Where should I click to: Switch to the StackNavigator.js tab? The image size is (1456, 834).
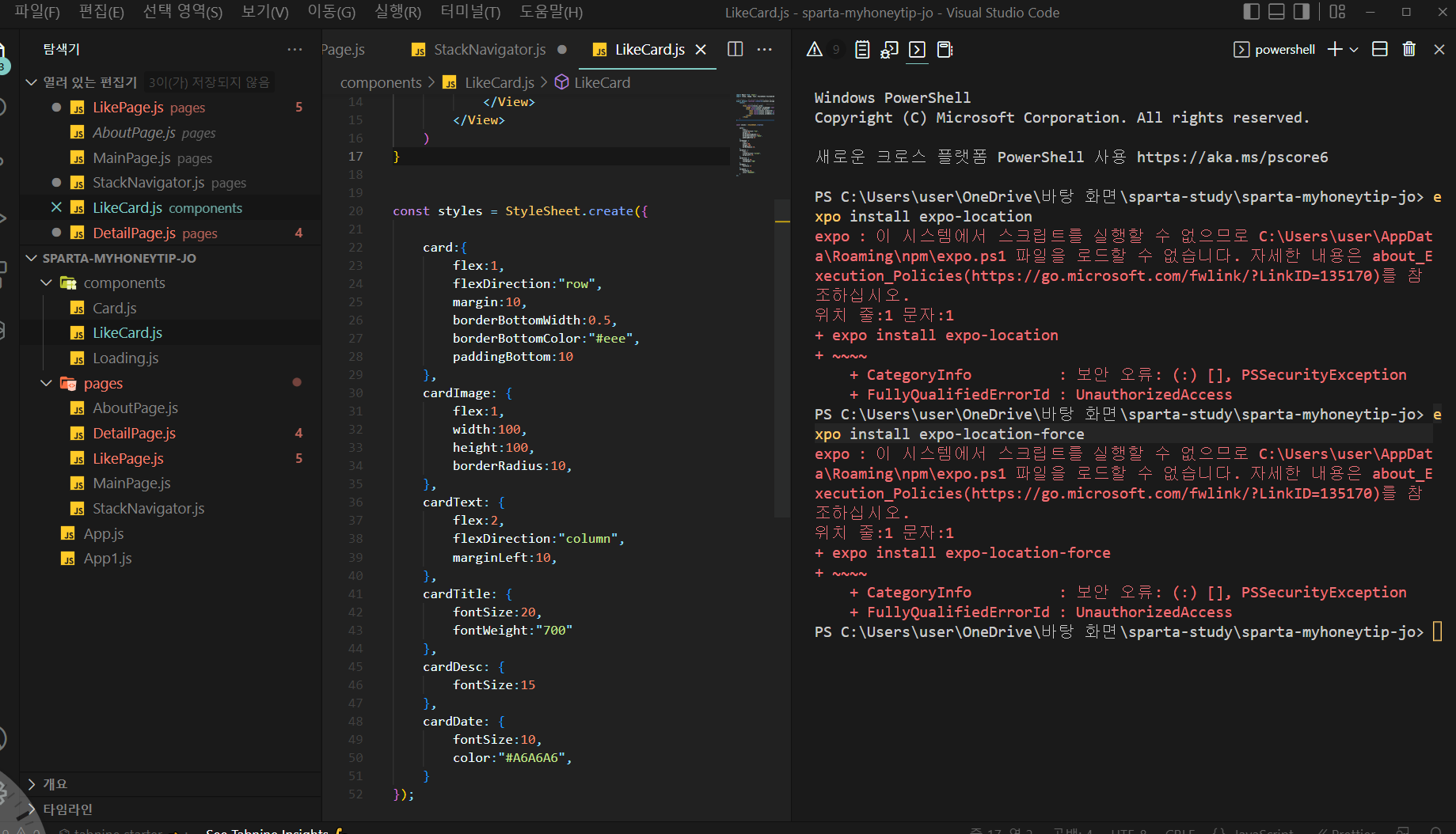pos(489,49)
